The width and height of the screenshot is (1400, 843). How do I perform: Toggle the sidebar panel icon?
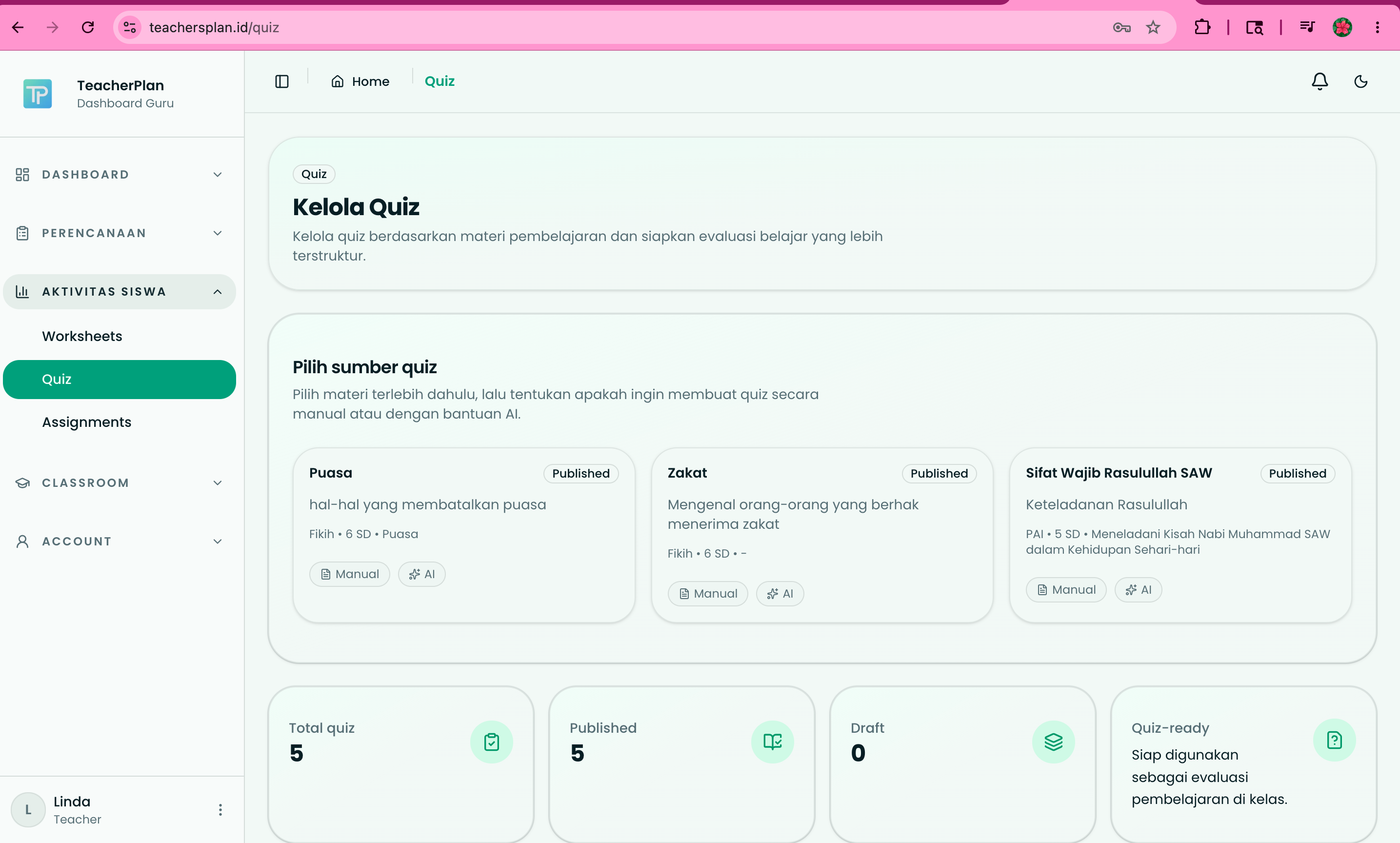[x=281, y=81]
